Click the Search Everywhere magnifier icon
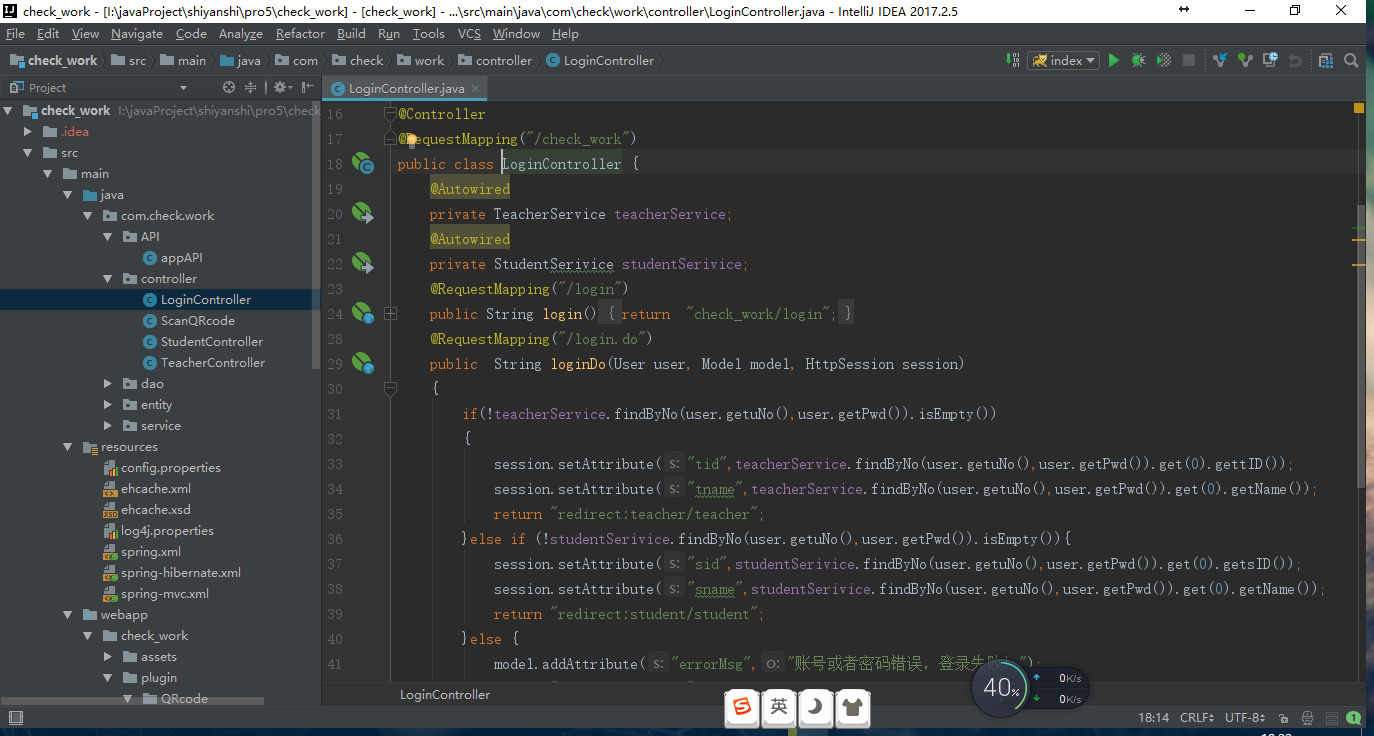The image size is (1374, 736). [1351, 61]
